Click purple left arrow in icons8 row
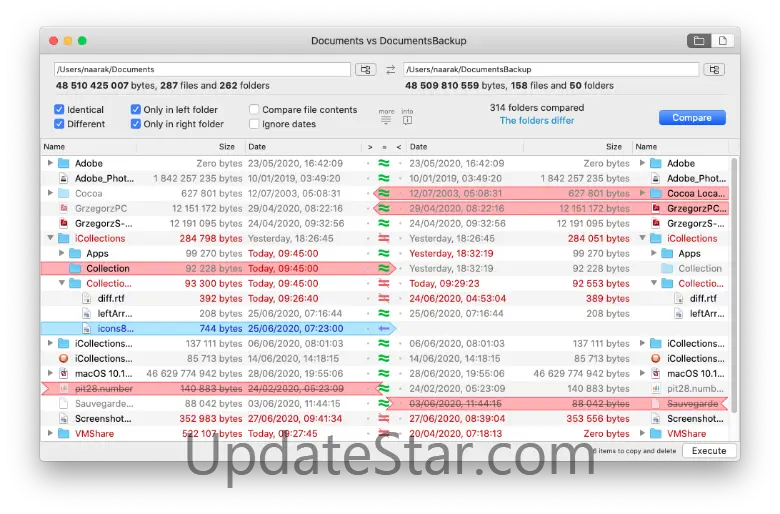Viewport: 780px width, 514px height. (x=384, y=328)
